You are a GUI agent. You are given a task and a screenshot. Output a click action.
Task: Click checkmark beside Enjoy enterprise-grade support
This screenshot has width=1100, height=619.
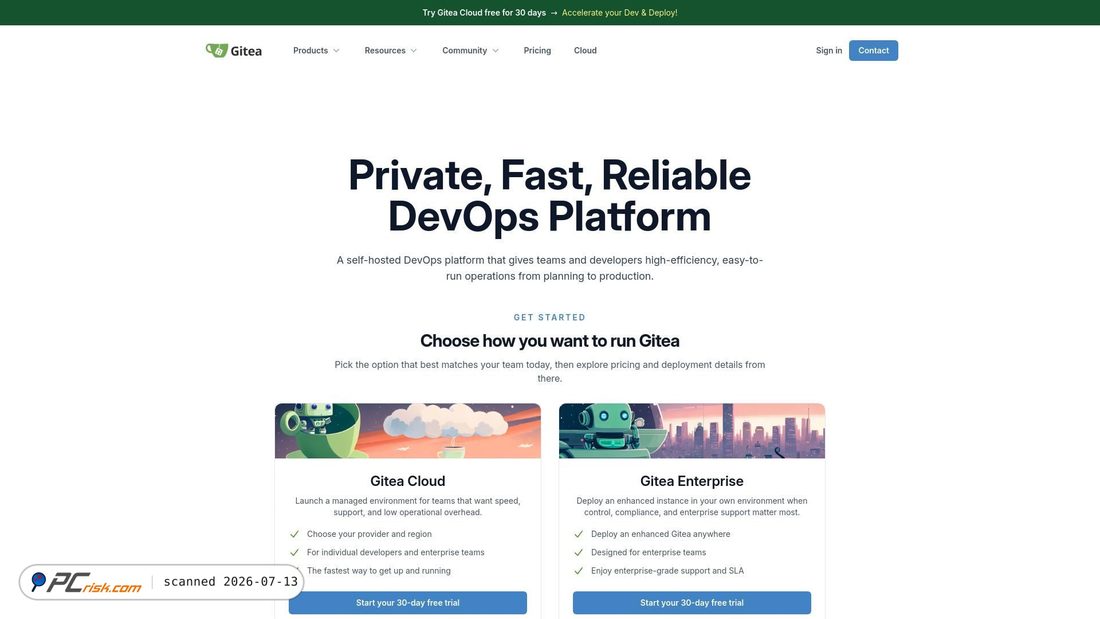click(x=579, y=571)
